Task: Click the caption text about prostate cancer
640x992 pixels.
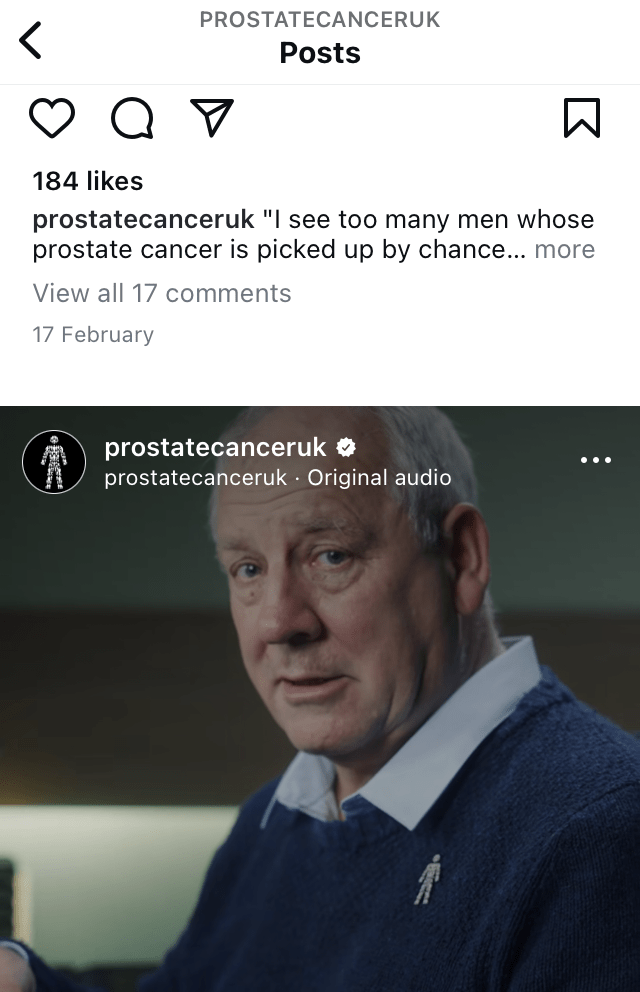Action: click(x=314, y=235)
